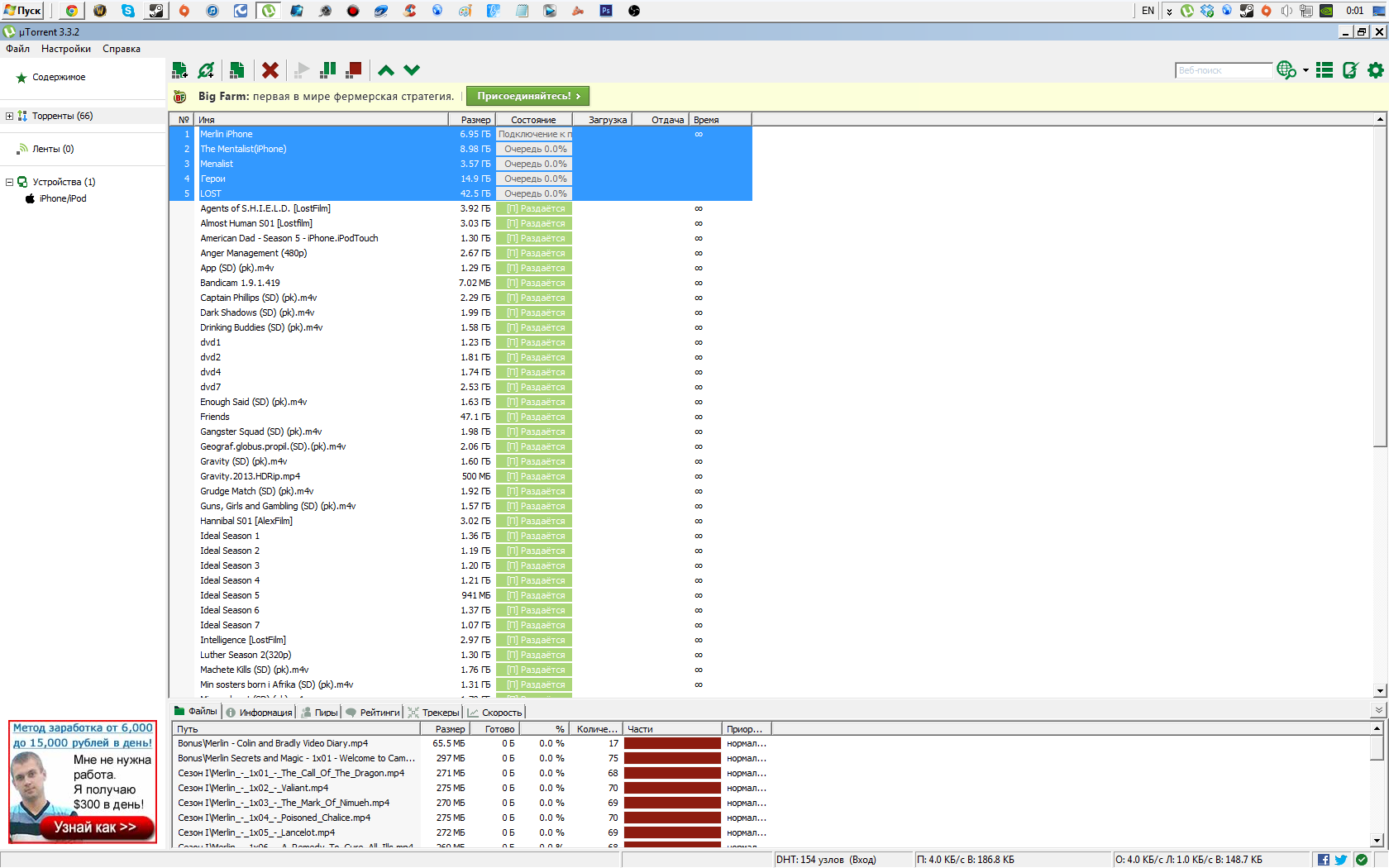Image resolution: width=1389 pixels, height=868 pixels.
Task: Collapse the details pane with the chevron
Action: pyautogui.click(x=1378, y=710)
